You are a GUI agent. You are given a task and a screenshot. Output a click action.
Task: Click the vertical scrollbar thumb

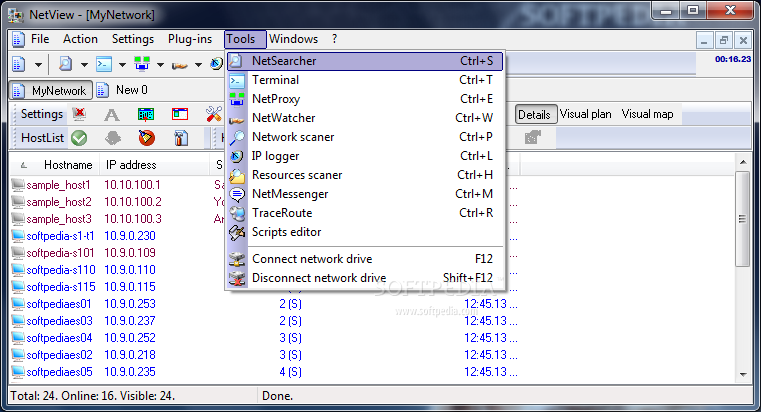tap(743, 219)
